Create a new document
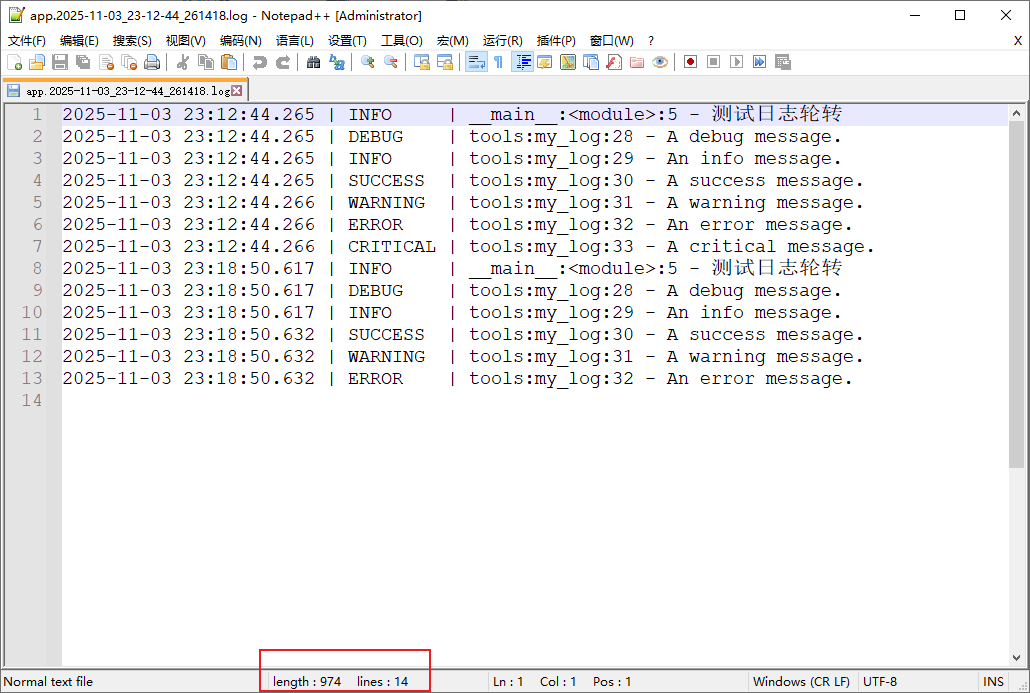Screen dimensions: 1030x693 point(16,61)
